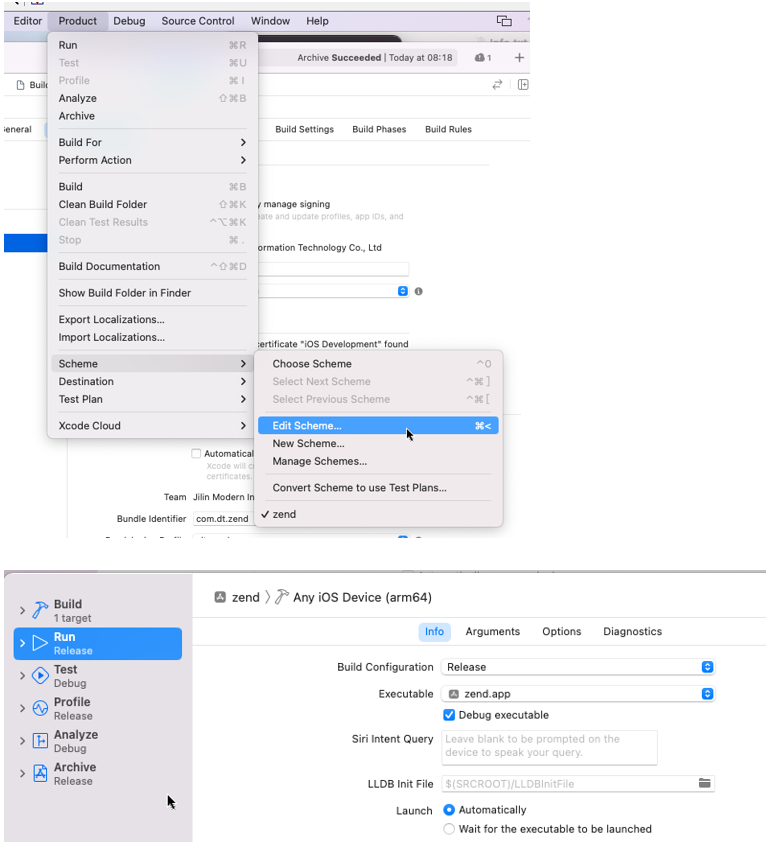
Task: Select Wait for the executable to be launched
Action: pos(449,829)
